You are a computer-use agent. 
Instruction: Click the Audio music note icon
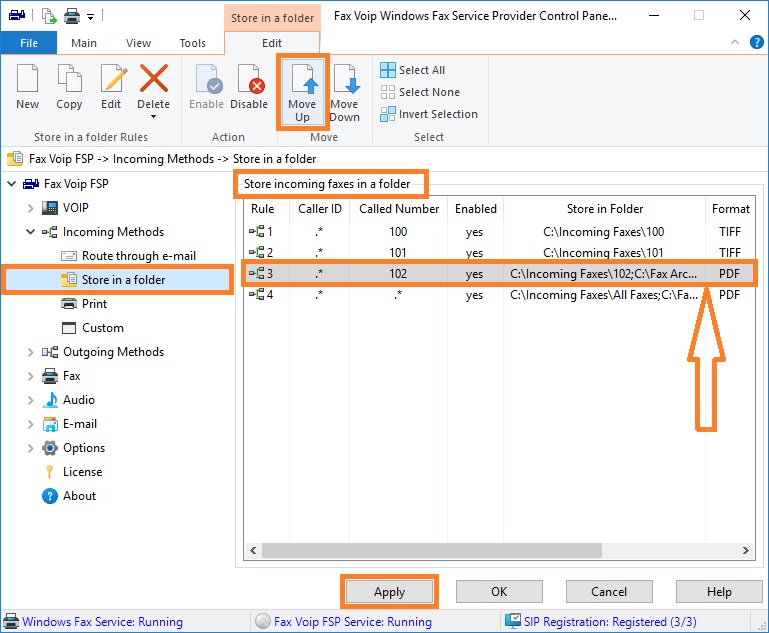[x=50, y=400]
